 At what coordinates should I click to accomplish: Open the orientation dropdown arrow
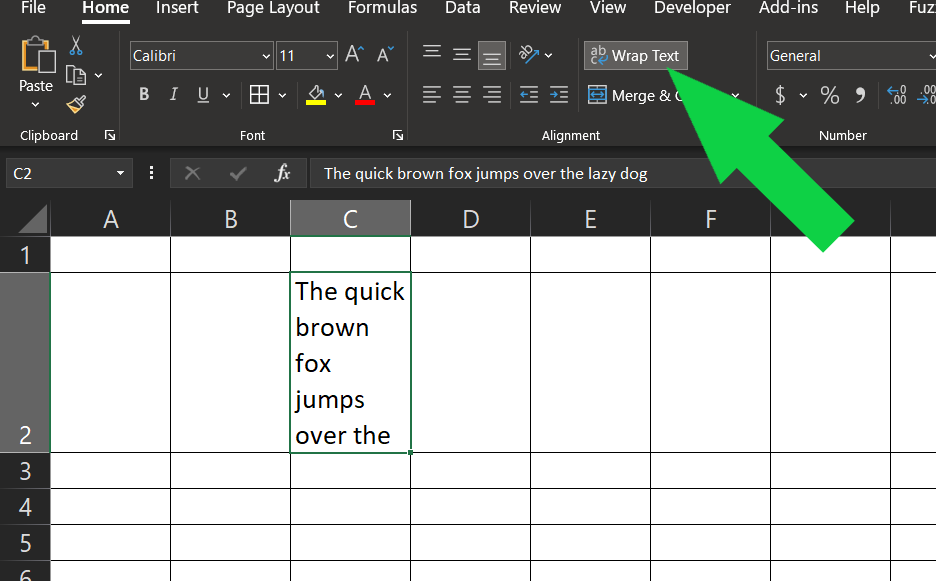point(549,56)
